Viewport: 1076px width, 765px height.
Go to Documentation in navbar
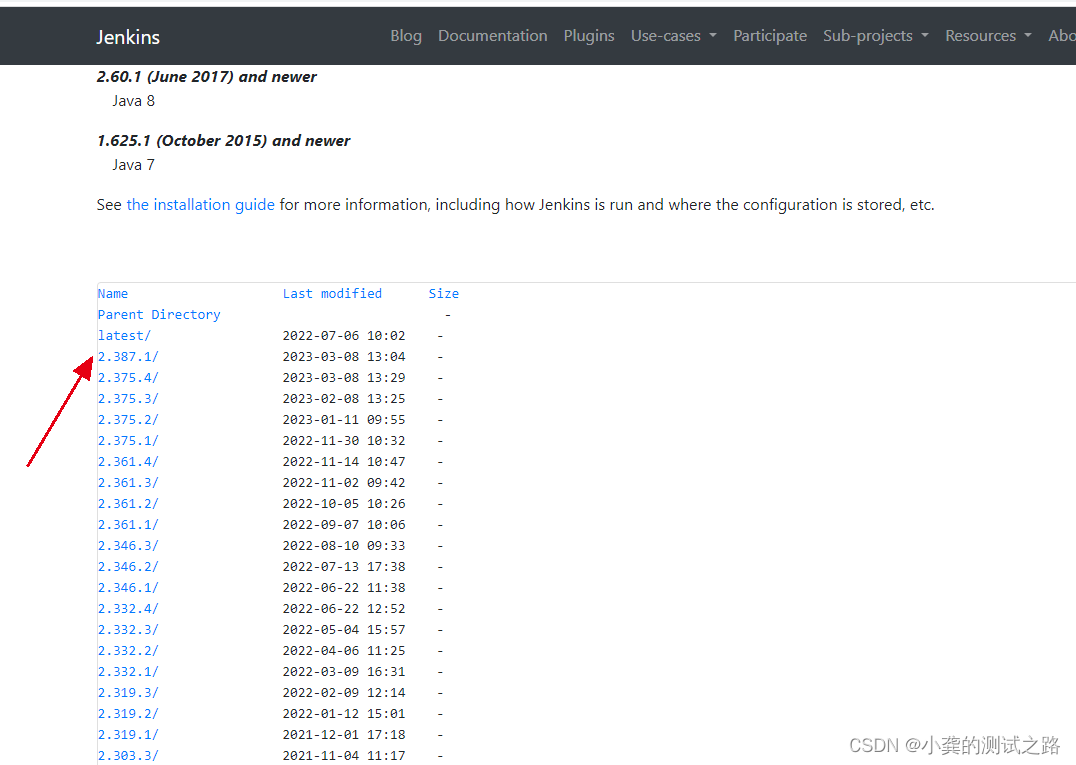tap(493, 36)
